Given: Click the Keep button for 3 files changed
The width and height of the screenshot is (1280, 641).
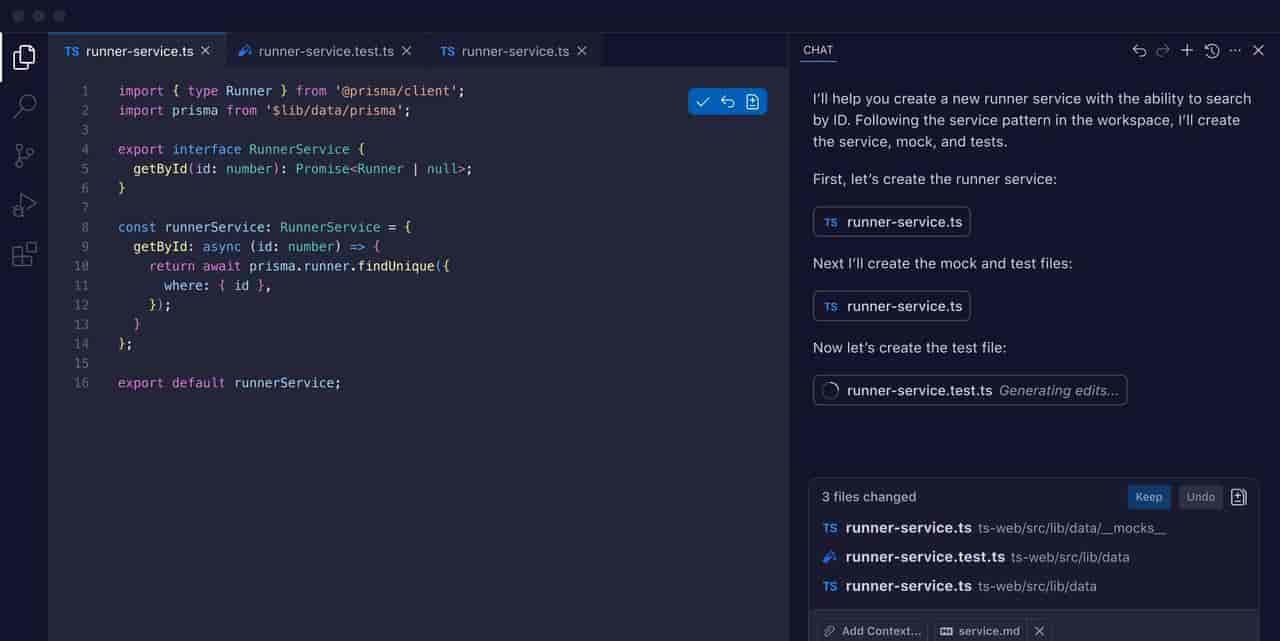Looking at the screenshot, I should 1149,497.
